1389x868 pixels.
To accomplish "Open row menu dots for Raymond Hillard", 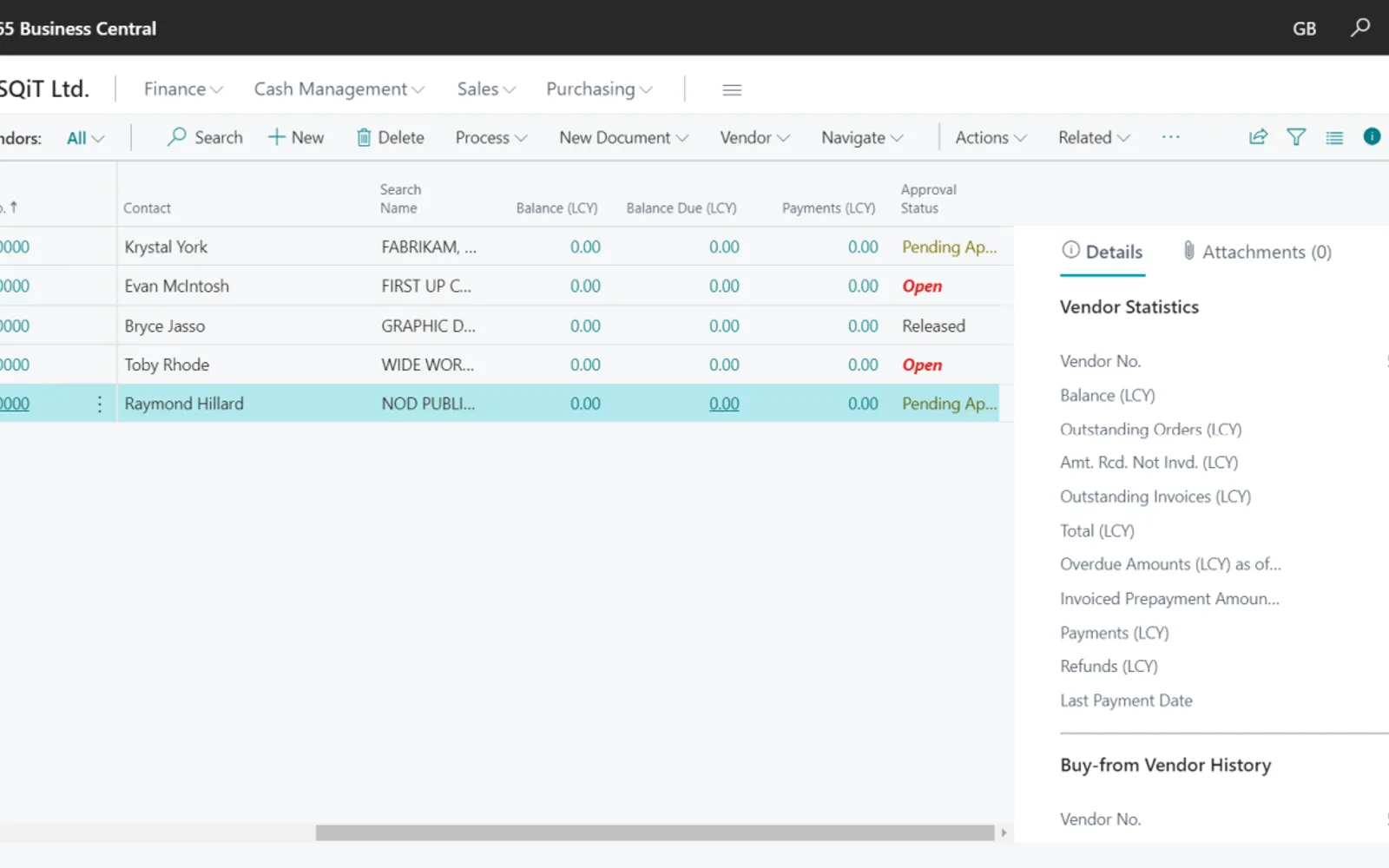I will pos(100,404).
